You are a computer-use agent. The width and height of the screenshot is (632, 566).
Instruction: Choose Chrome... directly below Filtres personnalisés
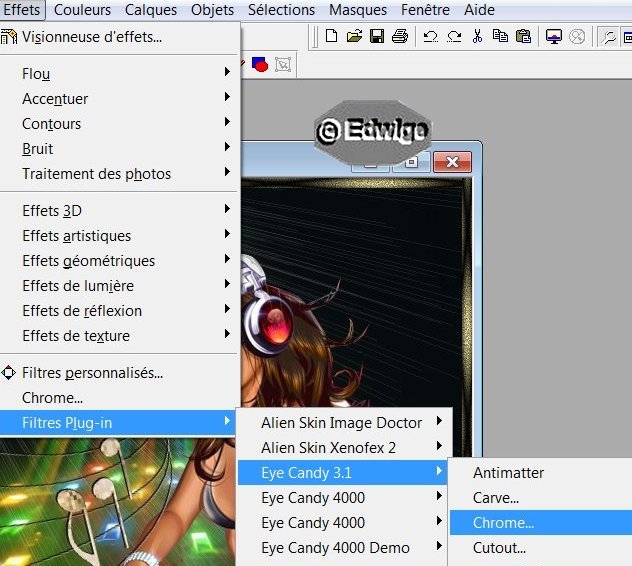pos(119,398)
